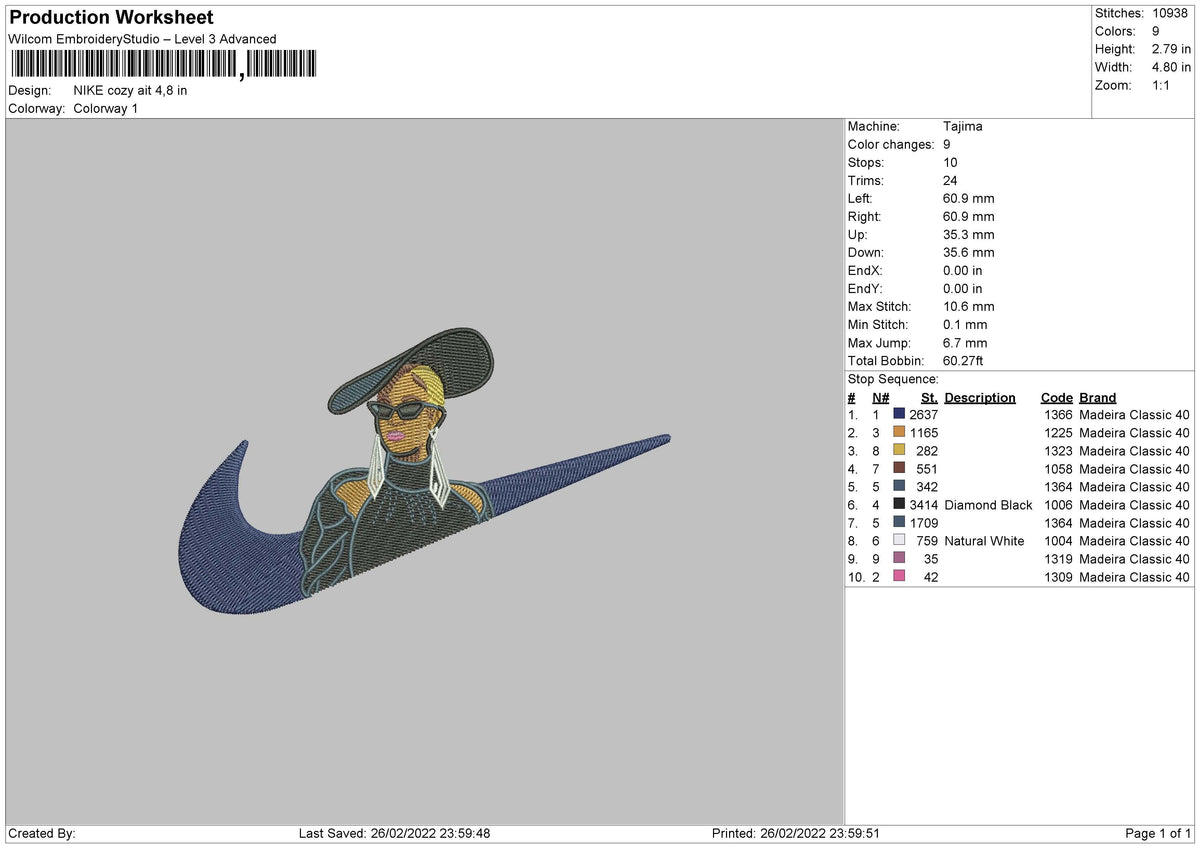Click the pink 42 stitch swatch
Viewport: 1200px width, 848px height.
(899, 577)
